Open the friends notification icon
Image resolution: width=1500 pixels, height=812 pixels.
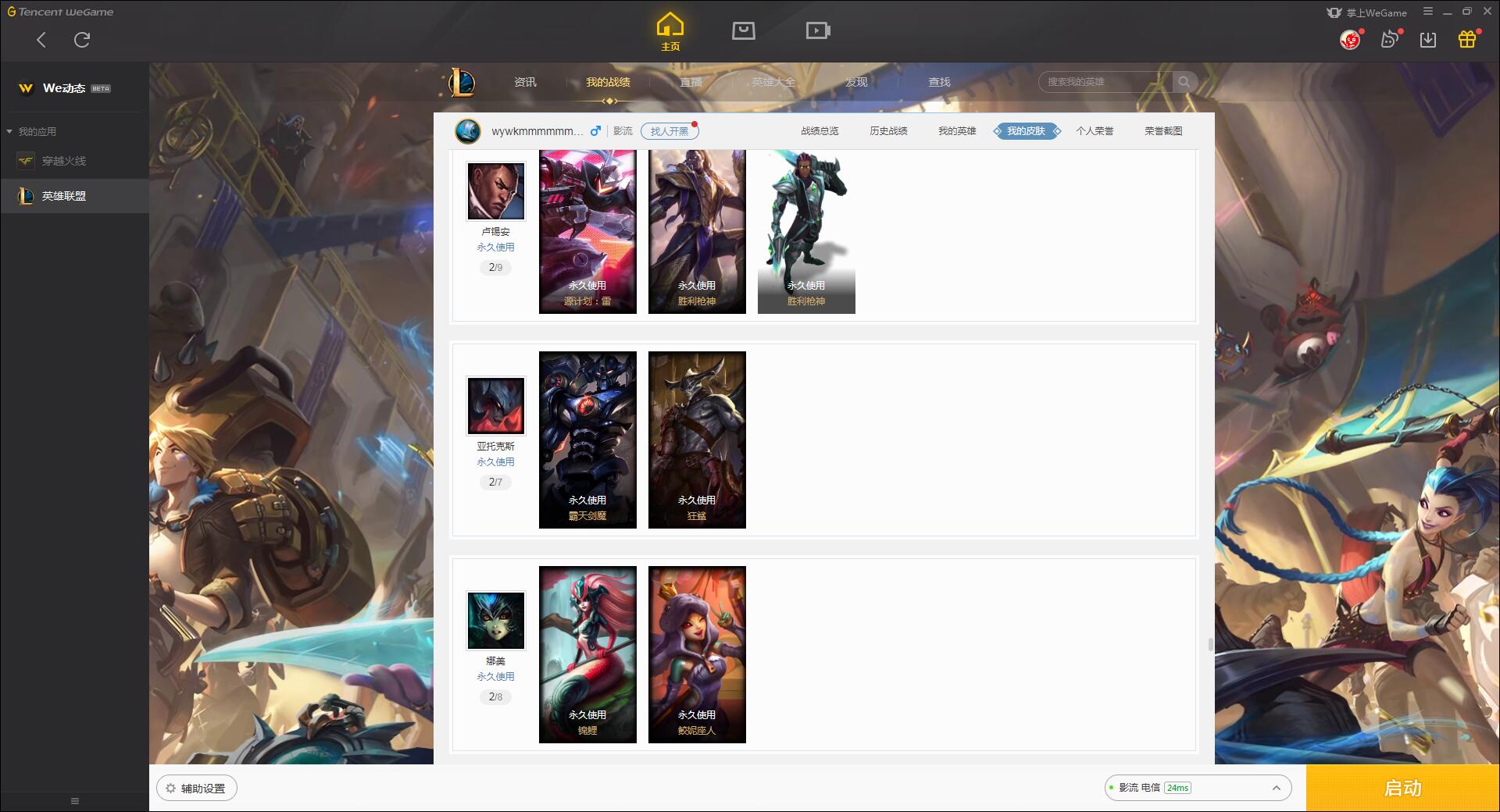click(x=1390, y=39)
